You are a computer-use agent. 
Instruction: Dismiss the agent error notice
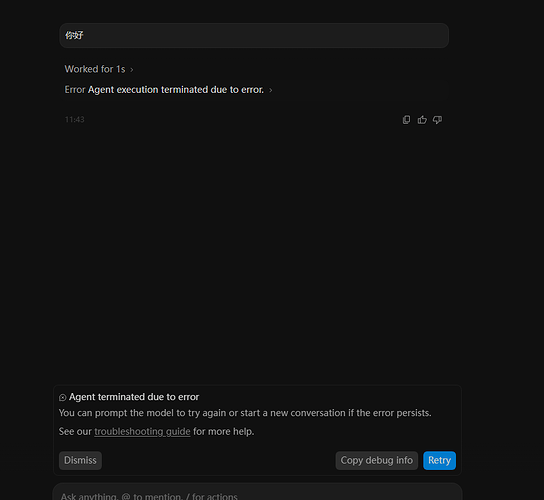pos(80,460)
